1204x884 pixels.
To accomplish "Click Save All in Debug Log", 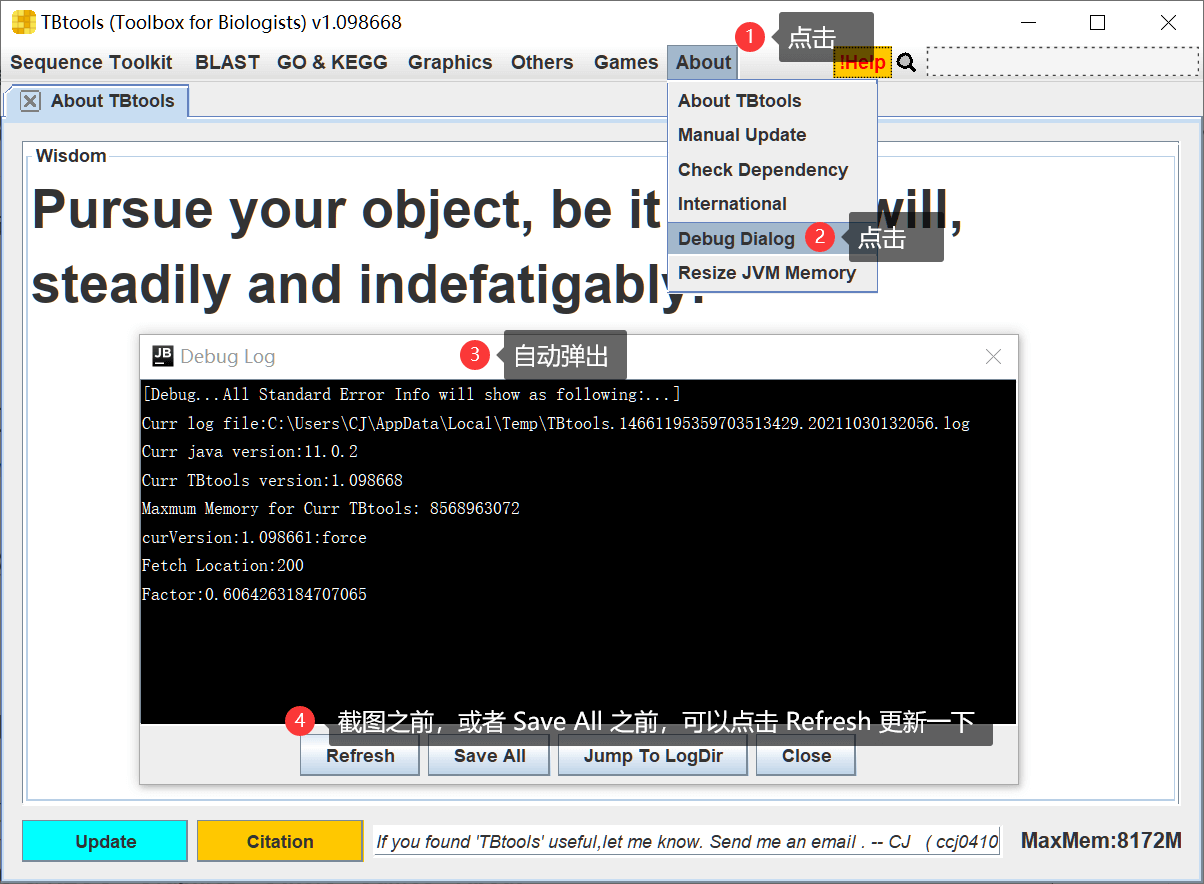I will click(490, 756).
